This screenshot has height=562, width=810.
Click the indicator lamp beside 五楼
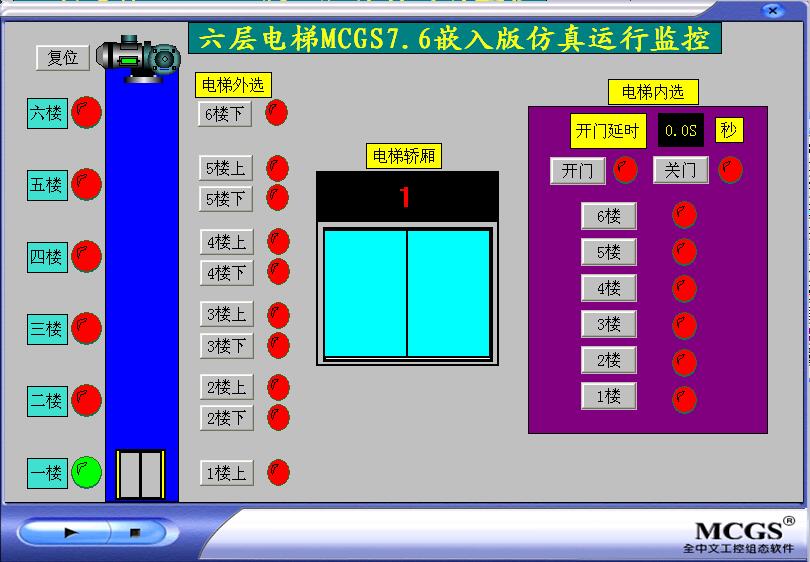(86, 184)
